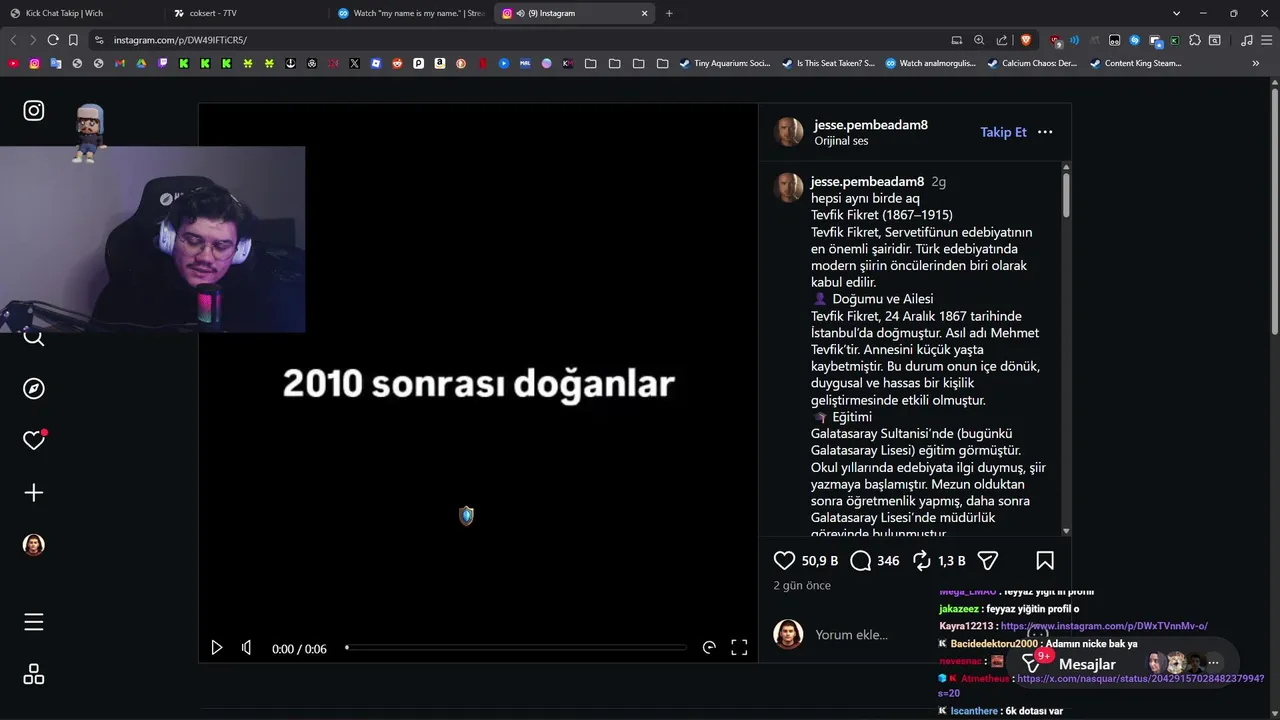Open the Explore compass icon
The image size is (1280, 720).
click(34, 389)
